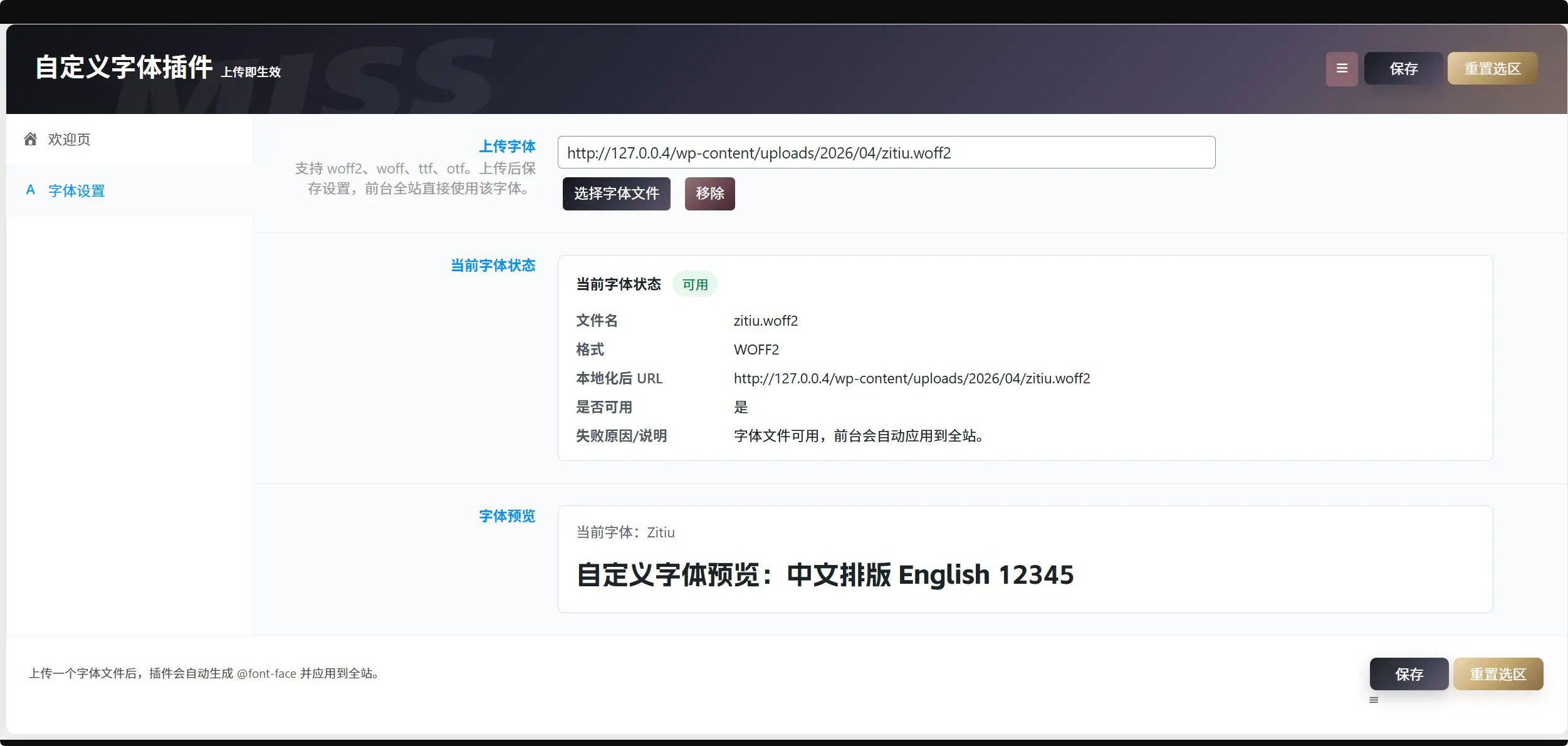
Task: Focus the font URL input field
Action: tap(886, 152)
